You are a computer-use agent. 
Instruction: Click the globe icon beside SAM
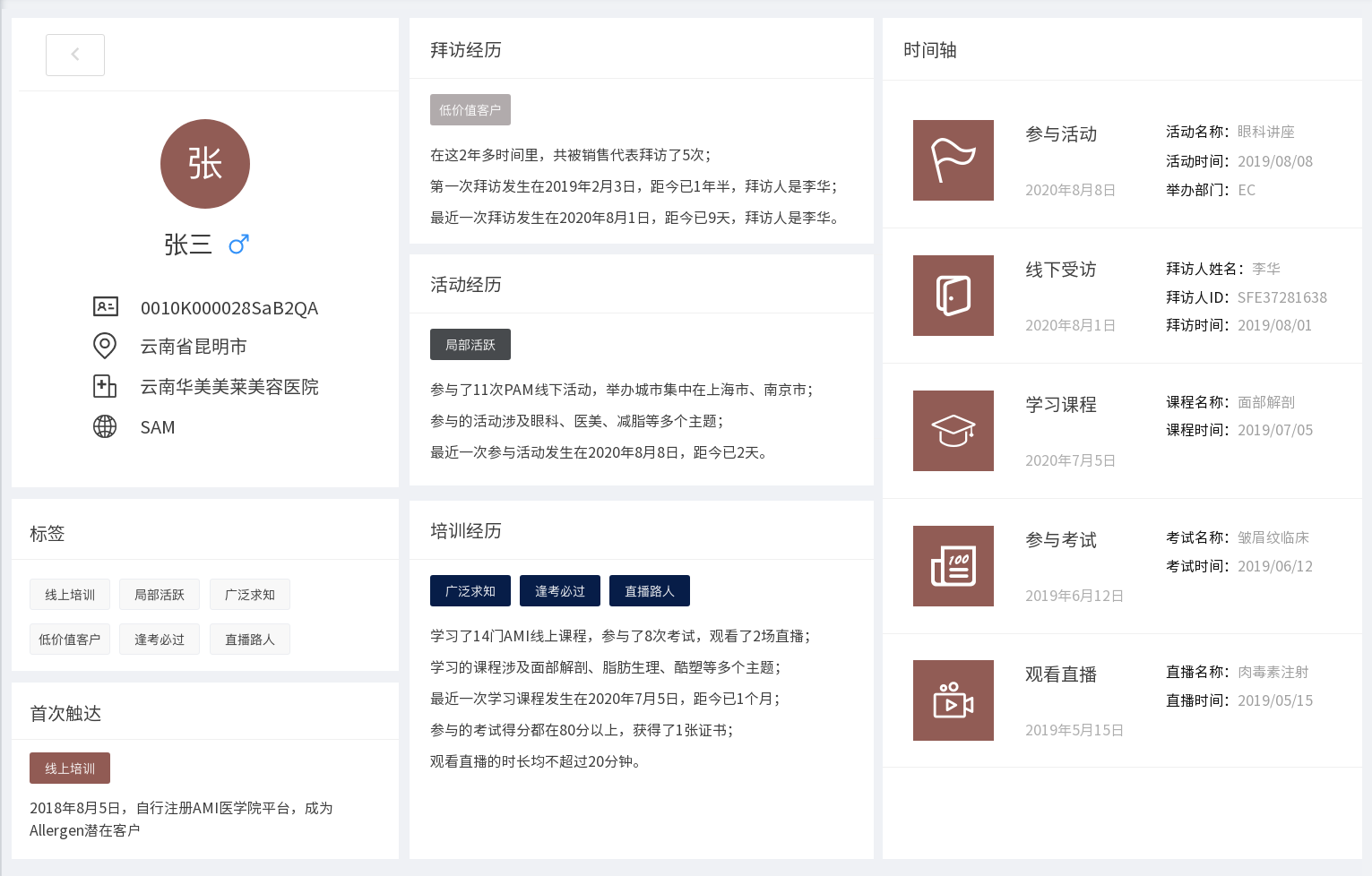pos(105,426)
